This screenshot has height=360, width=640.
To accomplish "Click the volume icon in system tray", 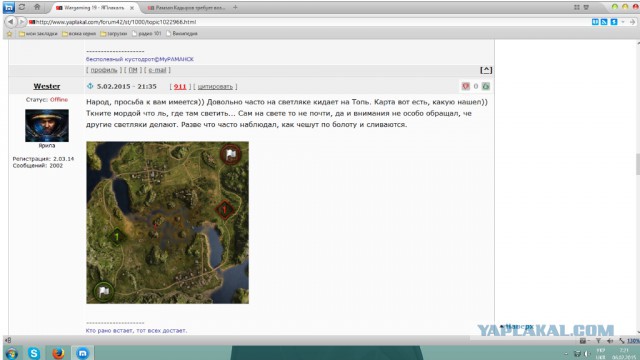I will [587, 353].
